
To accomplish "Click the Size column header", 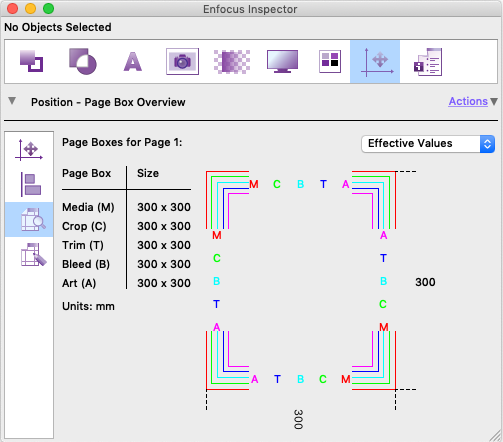I will (148, 173).
